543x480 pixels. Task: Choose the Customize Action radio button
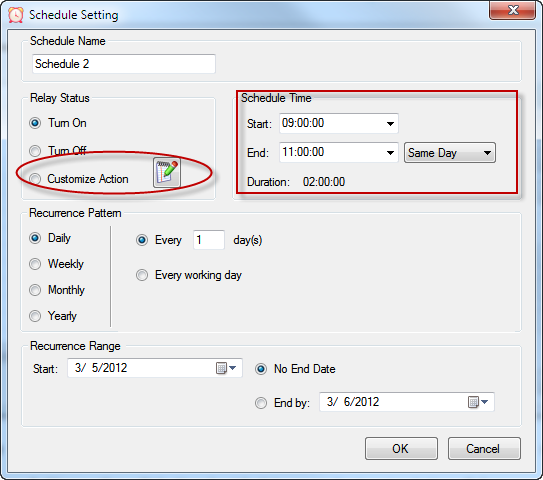(35, 179)
